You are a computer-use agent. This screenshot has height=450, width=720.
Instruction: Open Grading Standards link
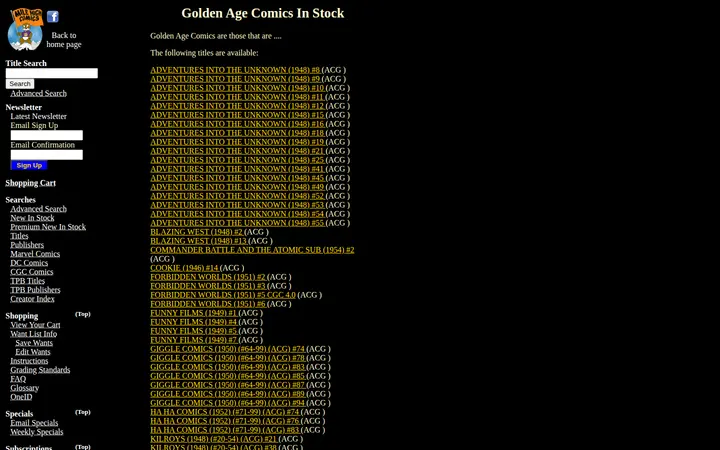[x=40, y=370]
